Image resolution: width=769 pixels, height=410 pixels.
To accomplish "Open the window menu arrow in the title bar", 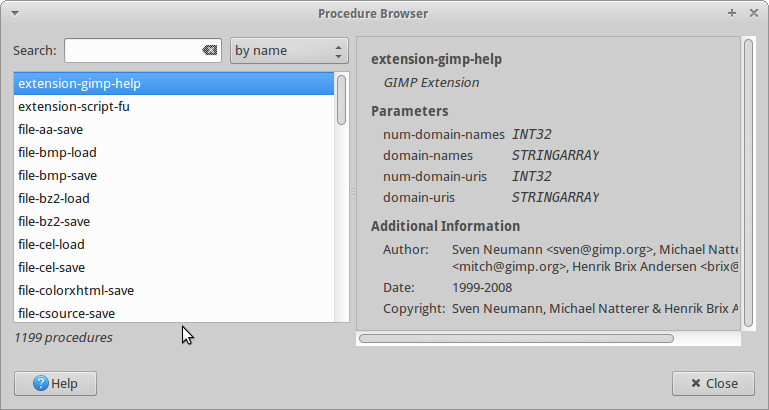I will (15, 13).
